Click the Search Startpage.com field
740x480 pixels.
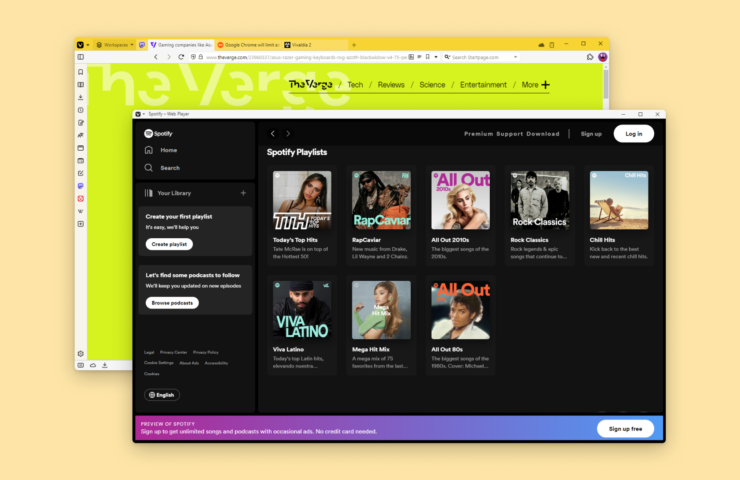click(x=479, y=57)
